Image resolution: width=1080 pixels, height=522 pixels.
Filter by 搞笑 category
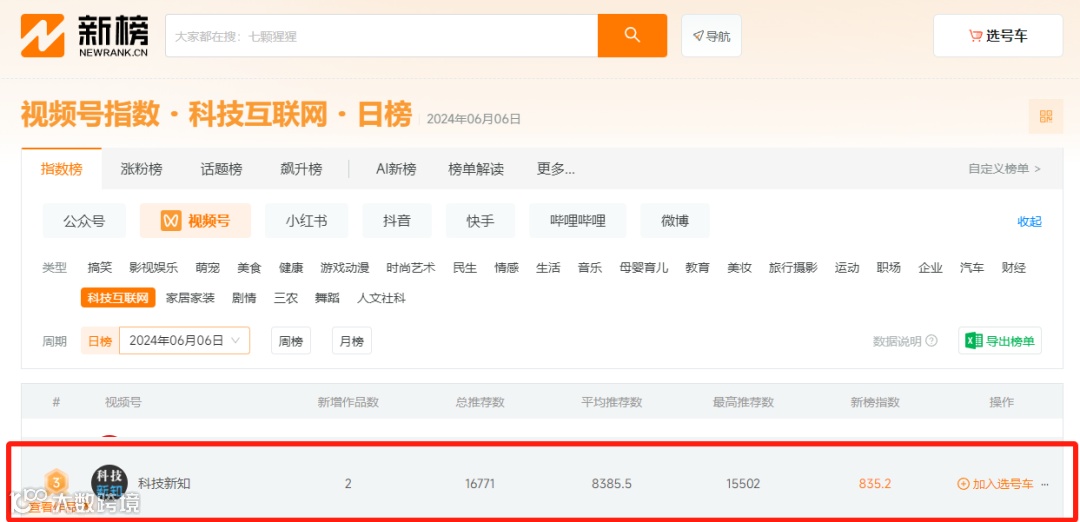tap(100, 268)
